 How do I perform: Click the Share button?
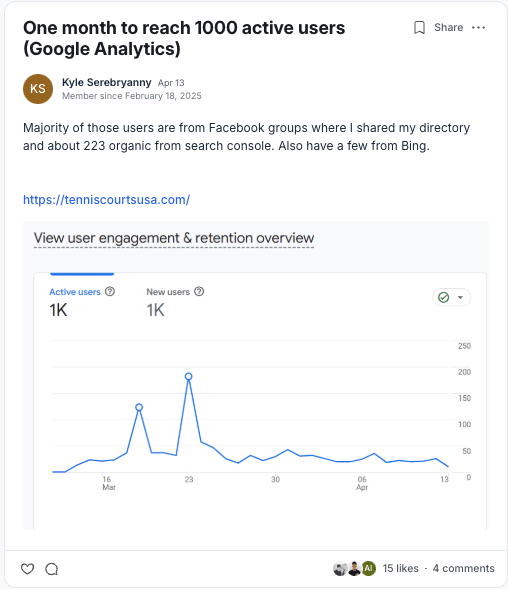coord(449,27)
